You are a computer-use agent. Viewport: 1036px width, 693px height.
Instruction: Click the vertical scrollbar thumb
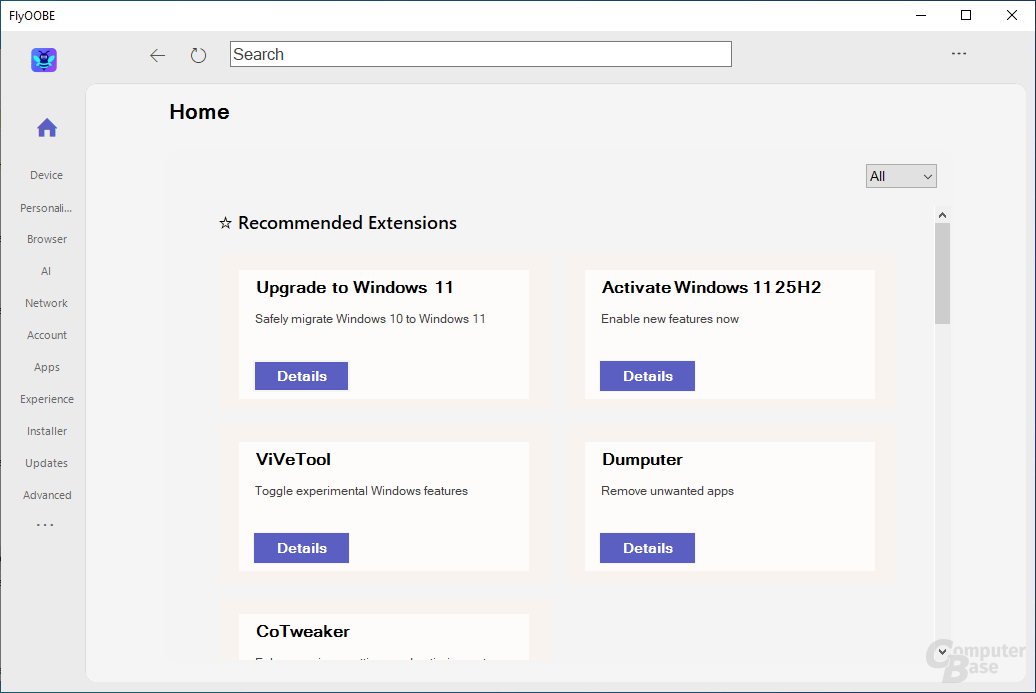coord(941,270)
